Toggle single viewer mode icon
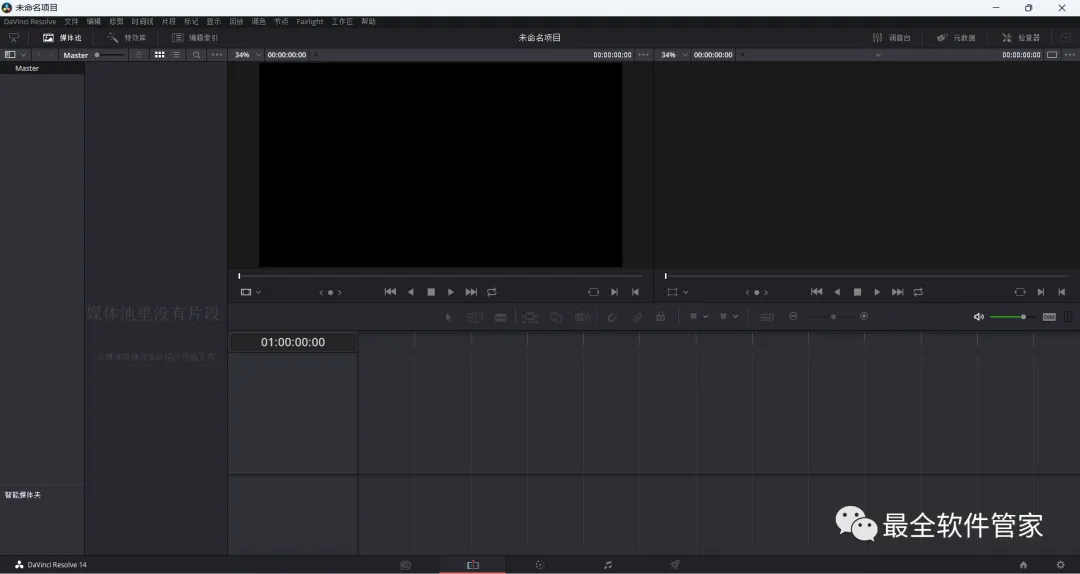The height and width of the screenshot is (574, 1080). 1052,54
